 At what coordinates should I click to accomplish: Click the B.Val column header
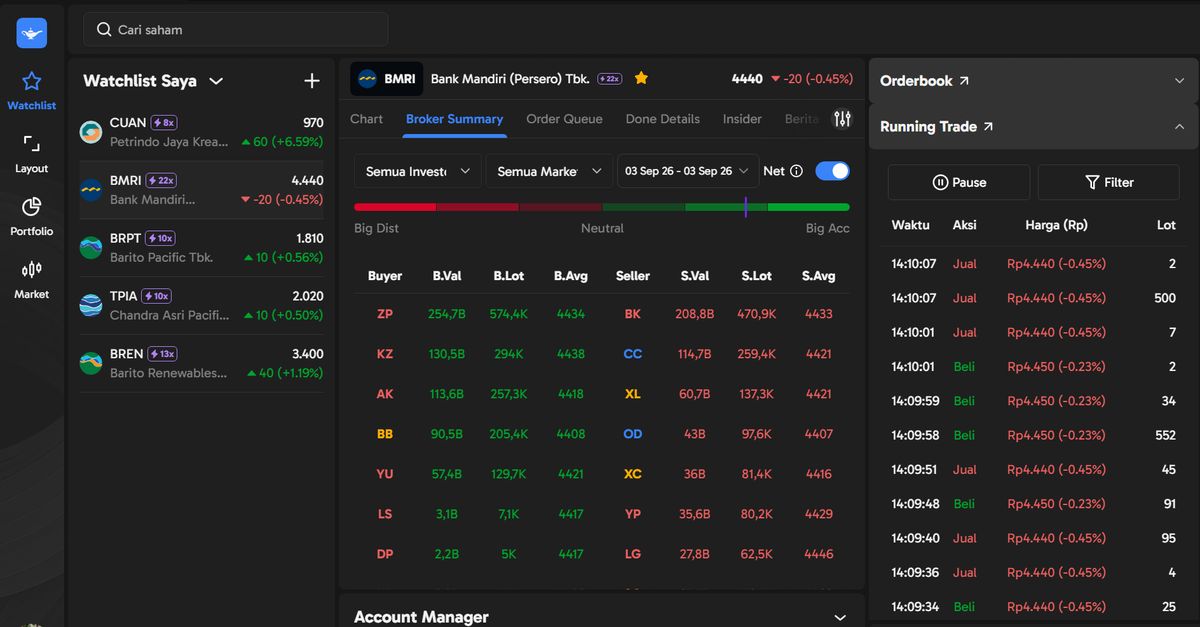(447, 276)
